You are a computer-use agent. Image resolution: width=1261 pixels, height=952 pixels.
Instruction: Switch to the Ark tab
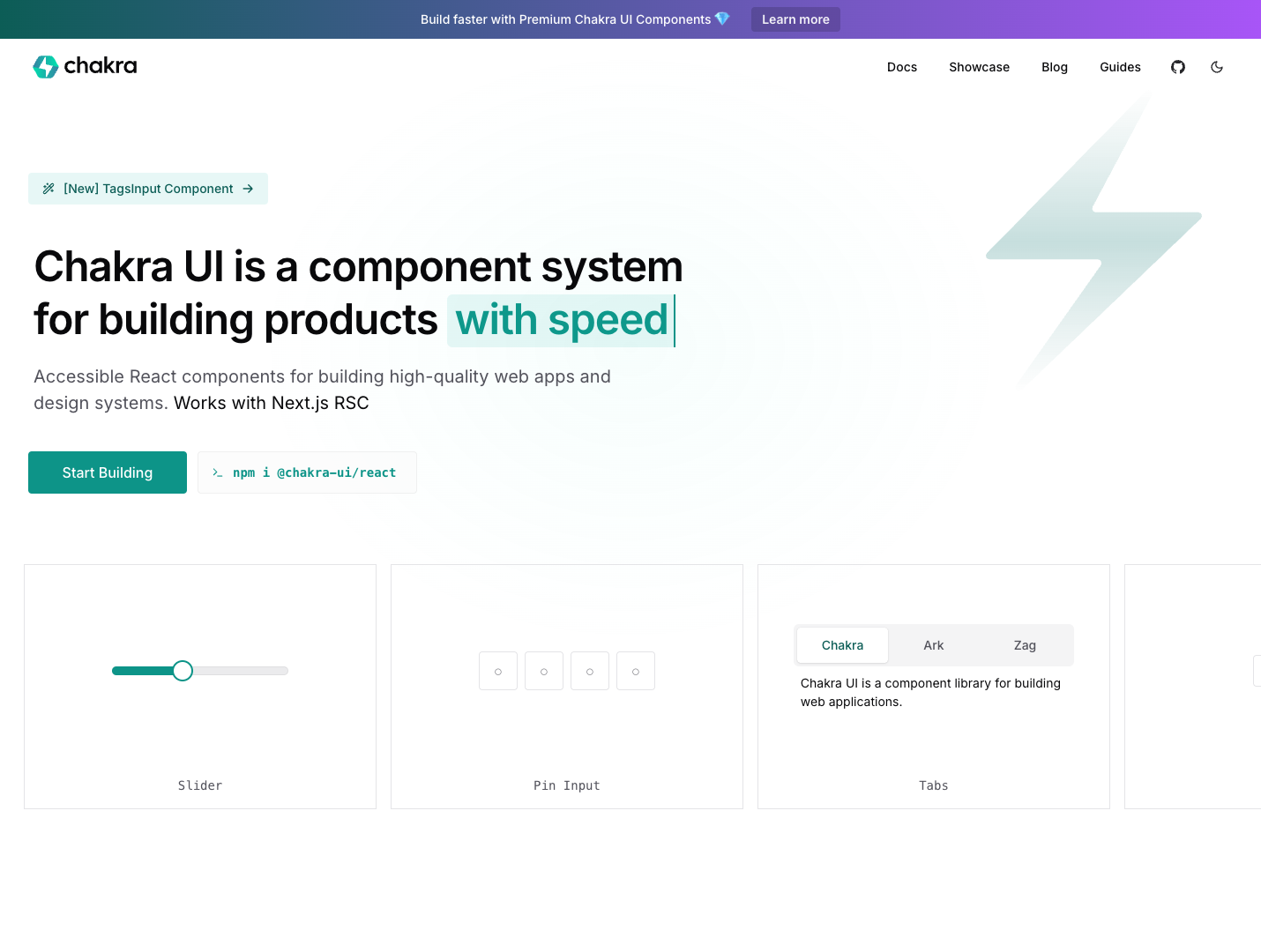(933, 645)
